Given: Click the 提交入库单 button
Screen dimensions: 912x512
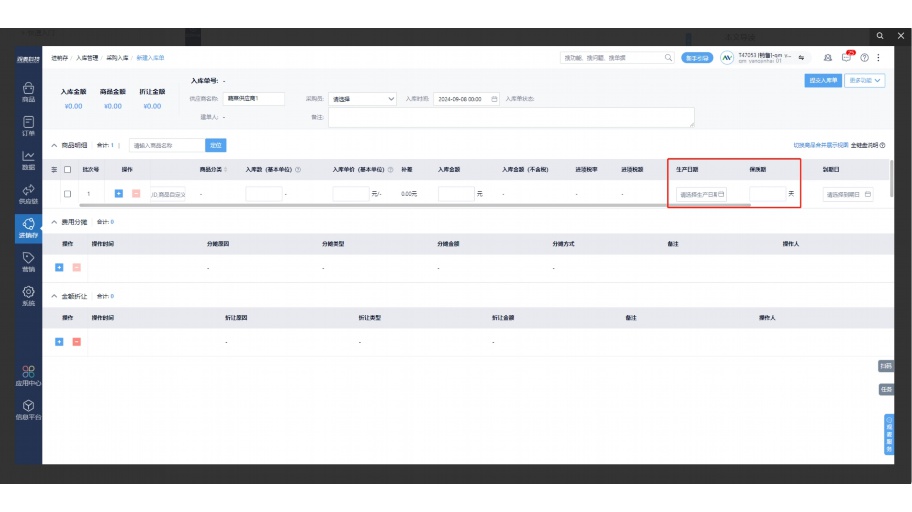Looking at the screenshot, I should 823,80.
